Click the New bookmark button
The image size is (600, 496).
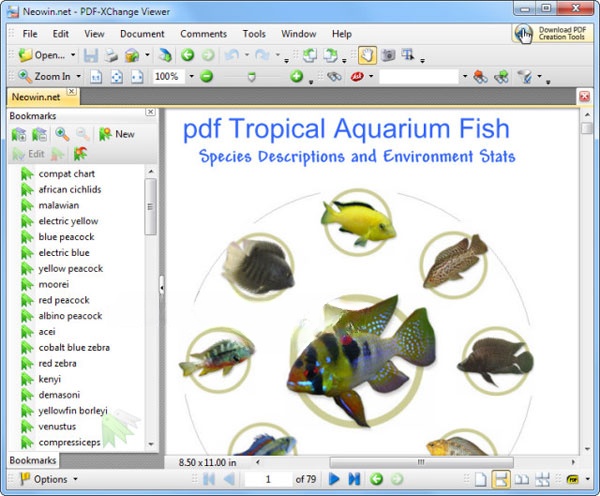click(117, 134)
